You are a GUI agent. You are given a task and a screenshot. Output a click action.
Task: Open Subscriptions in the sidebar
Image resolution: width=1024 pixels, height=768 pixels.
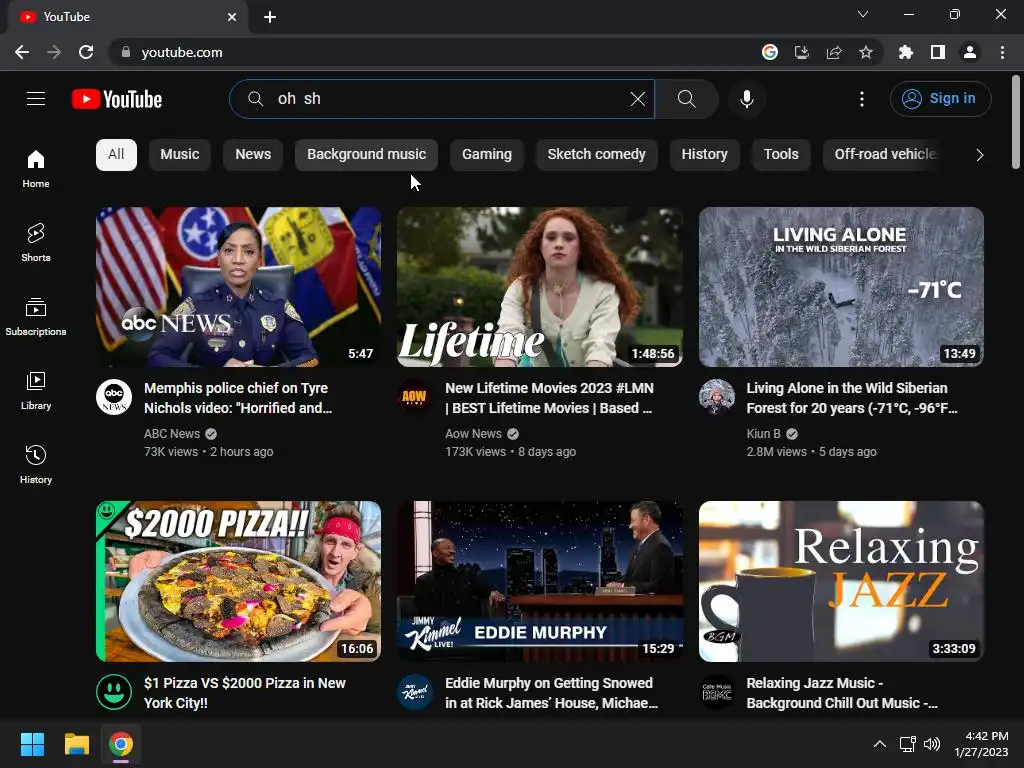tap(36, 317)
